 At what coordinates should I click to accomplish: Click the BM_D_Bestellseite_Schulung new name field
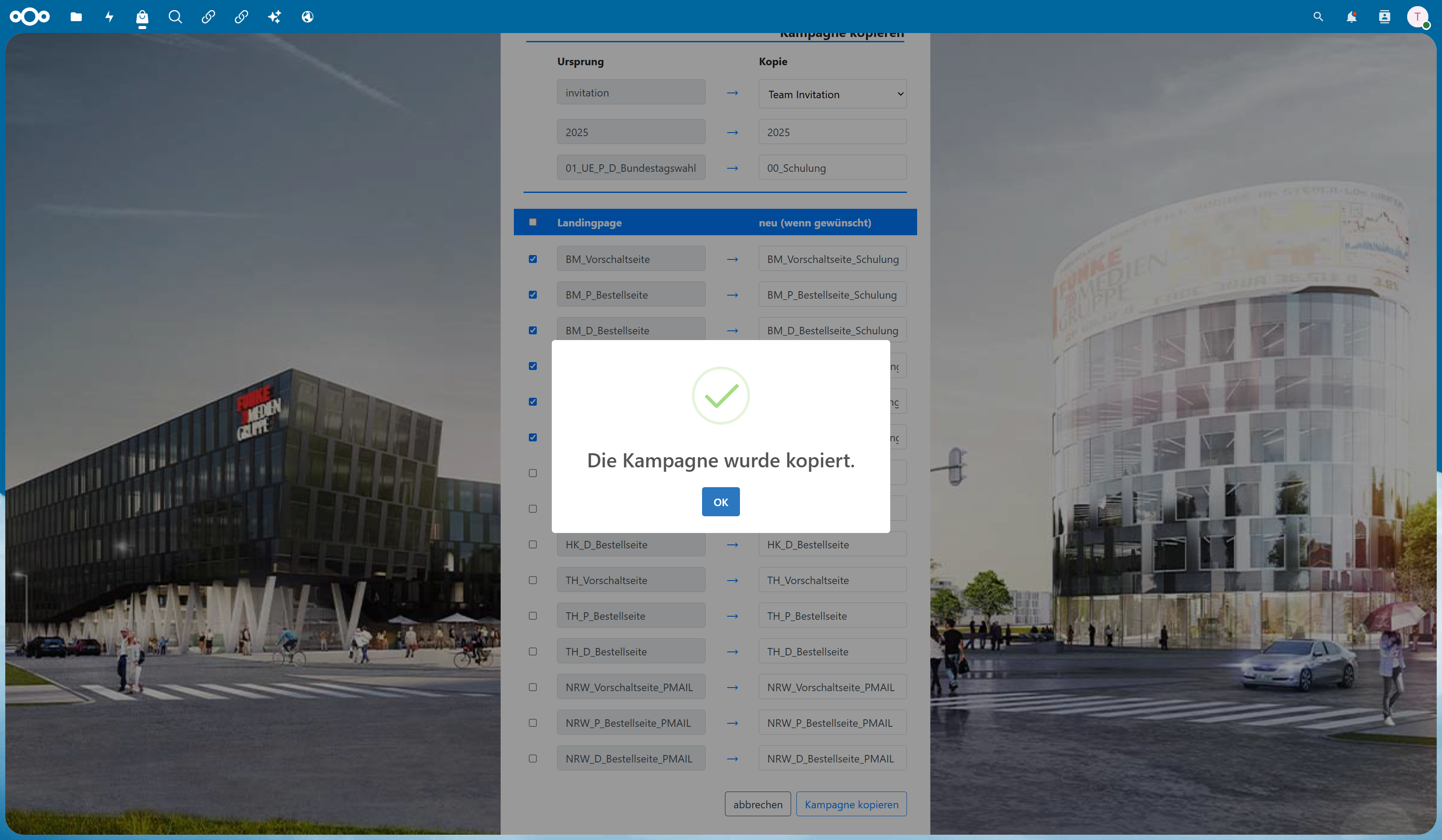click(x=832, y=329)
